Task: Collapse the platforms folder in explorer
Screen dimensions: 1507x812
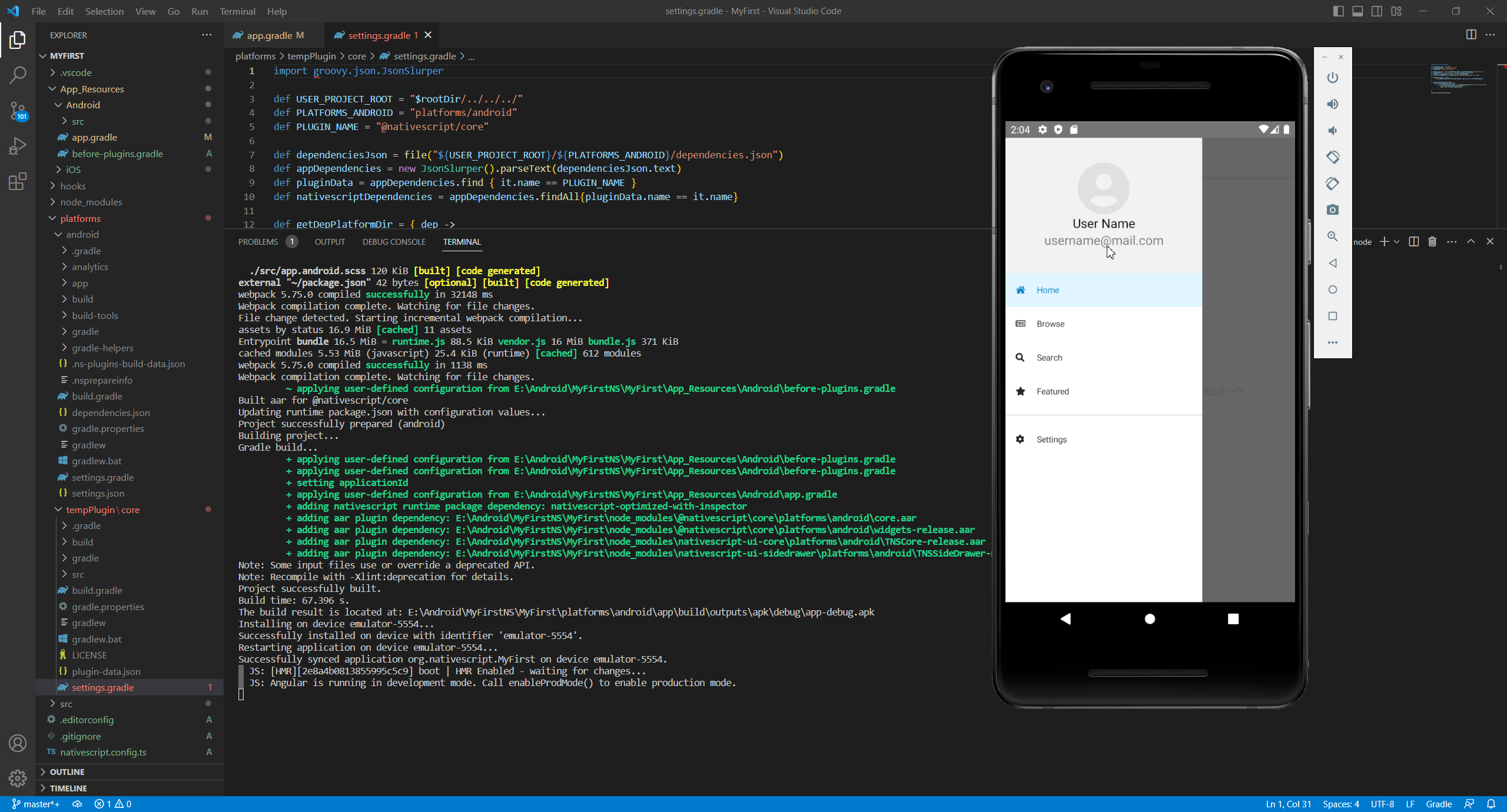Action: point(80,218)
